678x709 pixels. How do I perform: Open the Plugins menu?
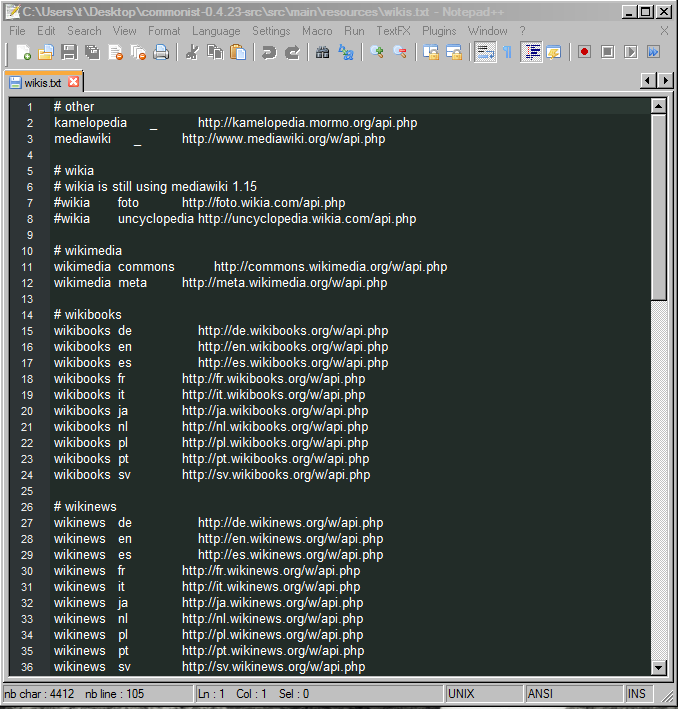[x=439, y=31]
